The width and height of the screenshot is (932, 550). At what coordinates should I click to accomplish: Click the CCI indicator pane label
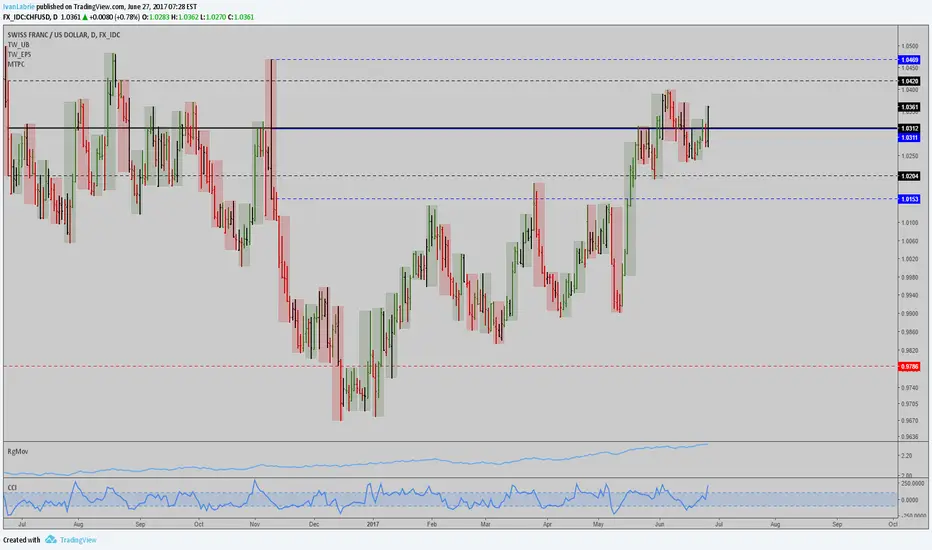point(12,488)
